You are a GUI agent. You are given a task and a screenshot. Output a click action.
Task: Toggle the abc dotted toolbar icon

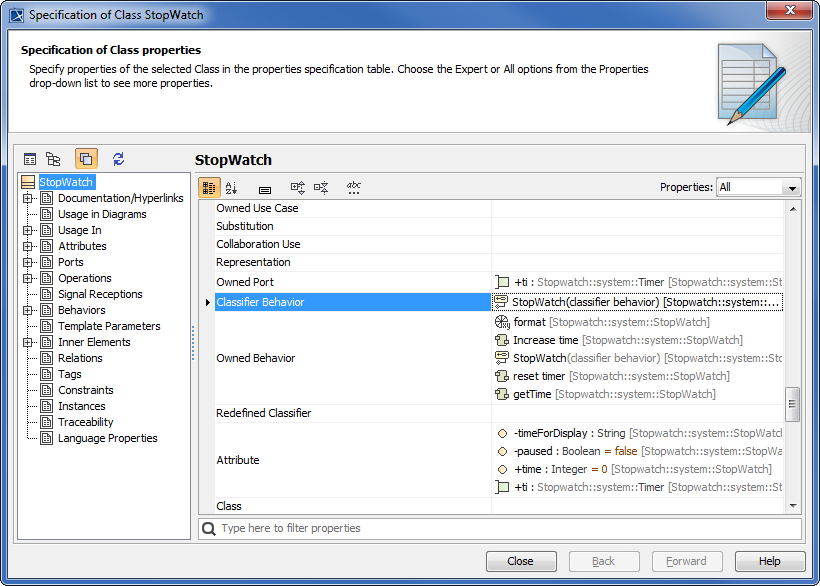coord(354,188)
